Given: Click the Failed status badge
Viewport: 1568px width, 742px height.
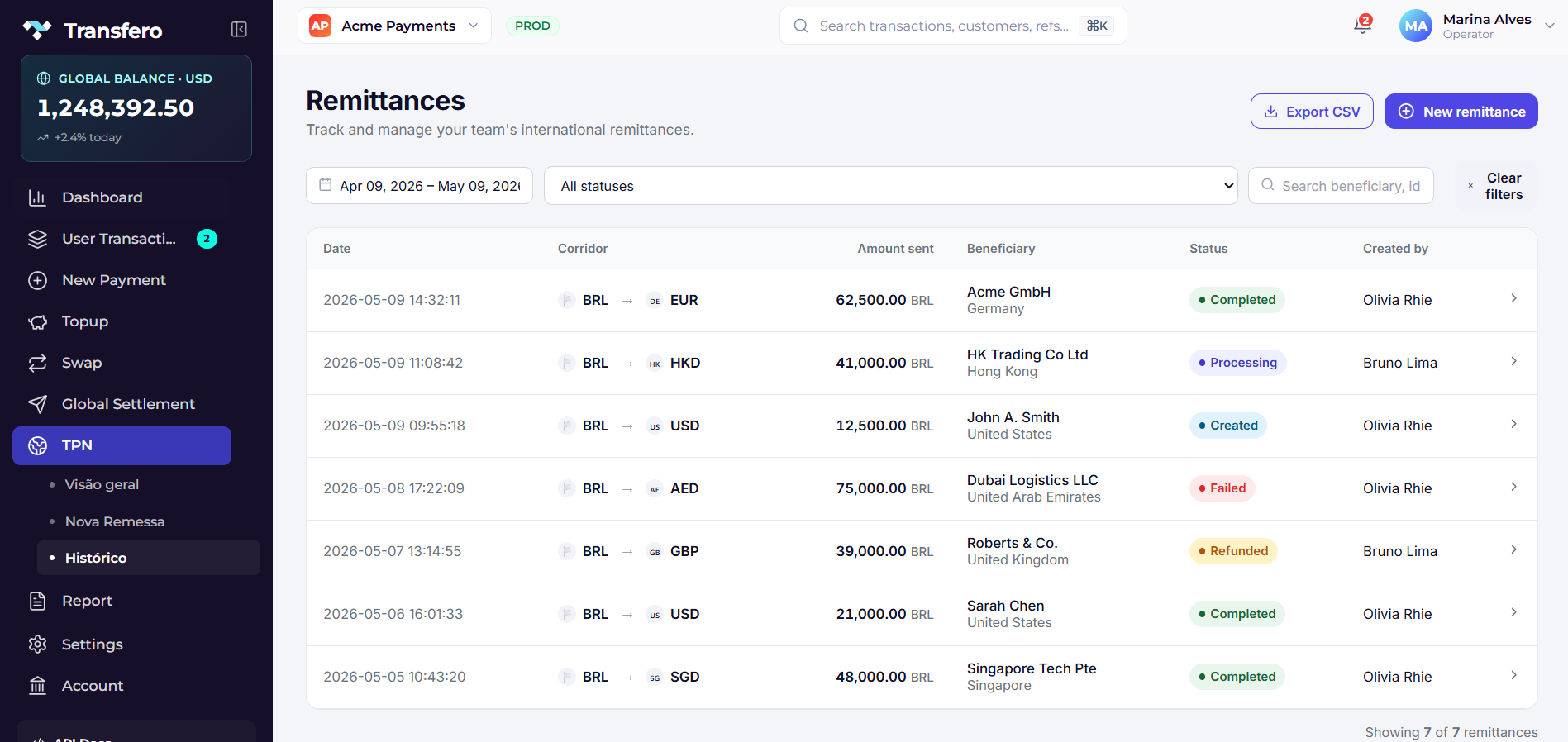Looking at the screenshot, I should tap(1222, 488).
